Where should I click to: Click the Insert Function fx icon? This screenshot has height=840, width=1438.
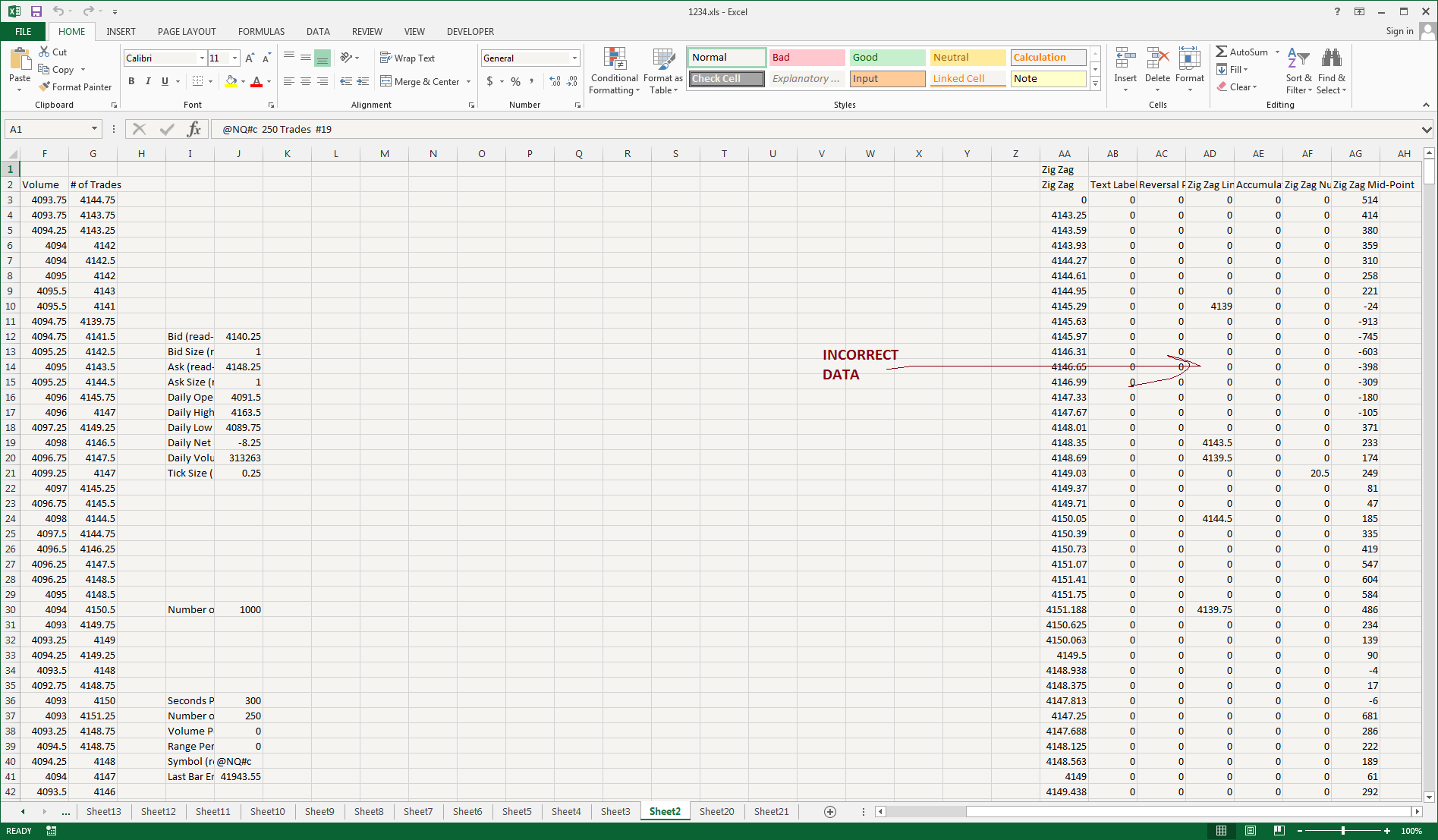point(194,129)
